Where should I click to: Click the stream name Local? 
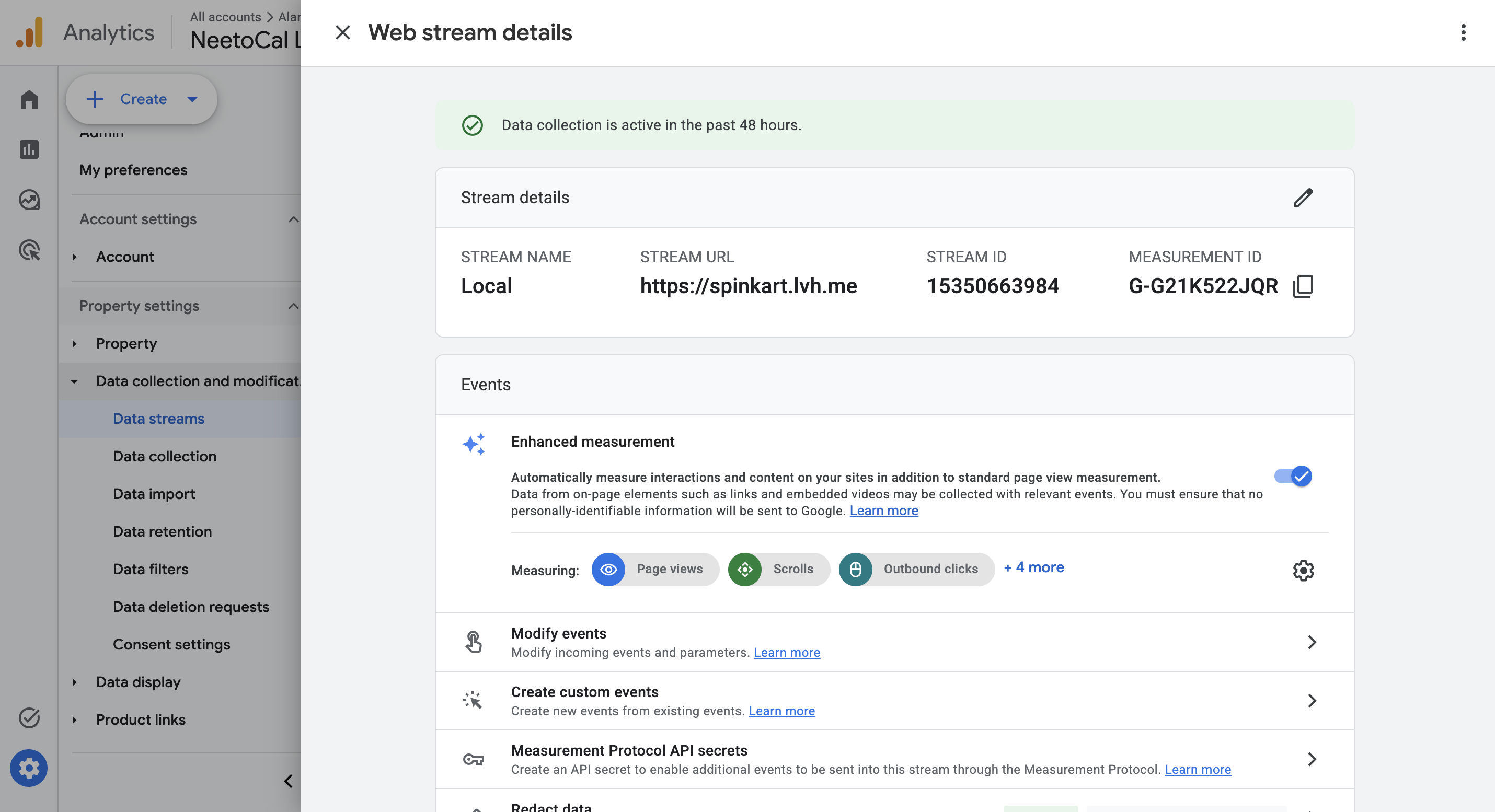(x=486, y=286)
